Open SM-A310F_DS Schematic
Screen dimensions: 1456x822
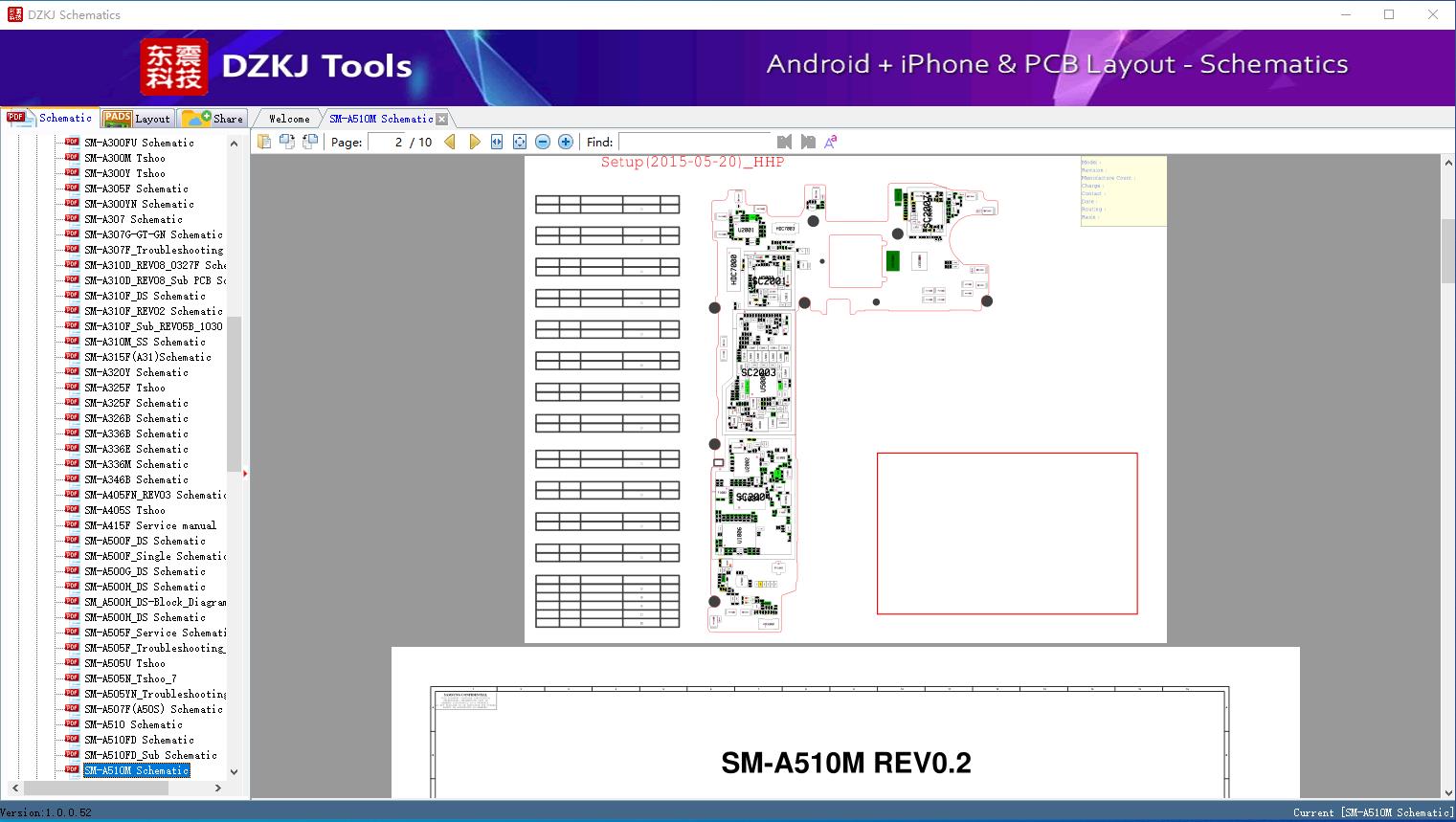pyautogui.click(x=145, y=296)
